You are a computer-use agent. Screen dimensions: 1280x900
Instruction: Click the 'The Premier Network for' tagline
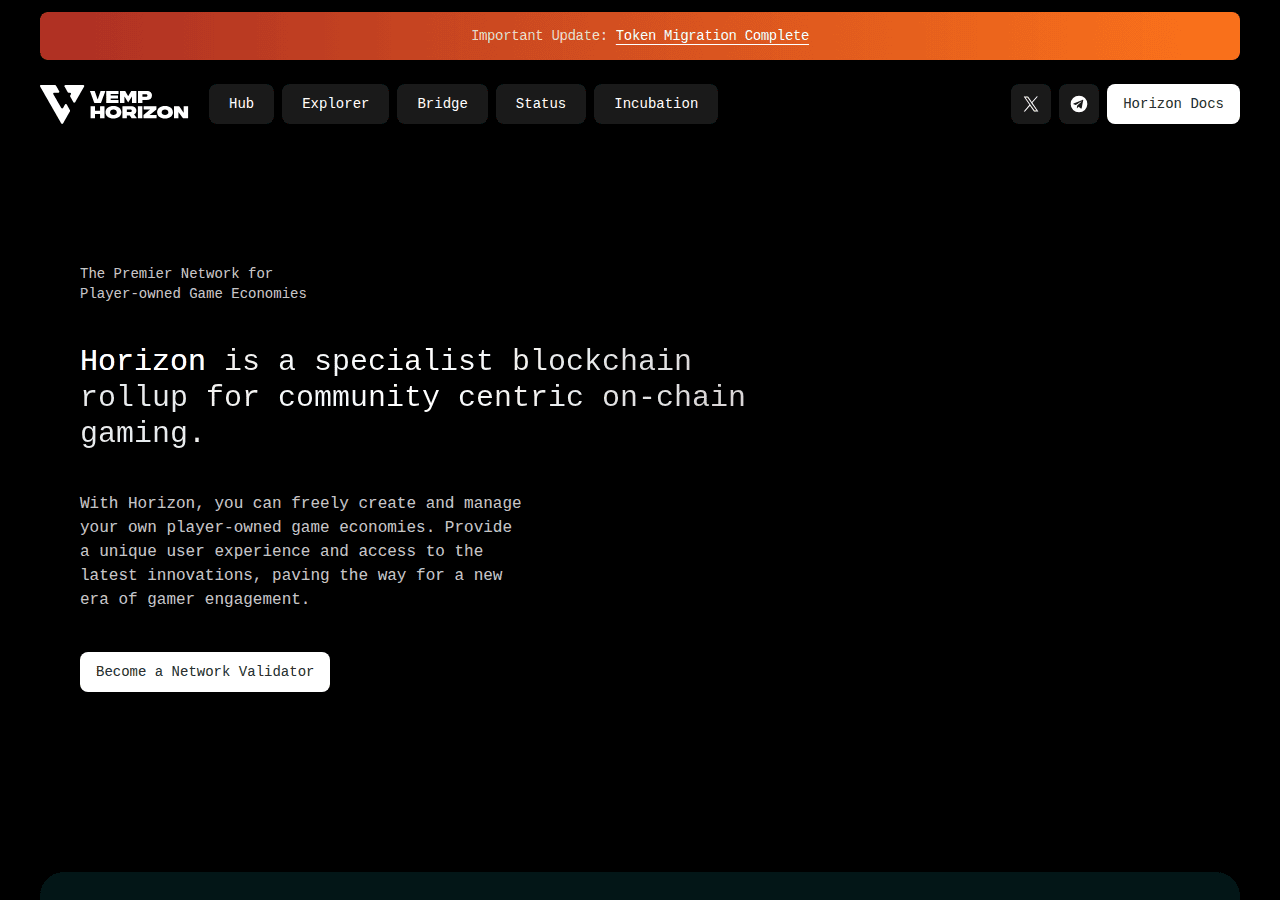point(176,274)
